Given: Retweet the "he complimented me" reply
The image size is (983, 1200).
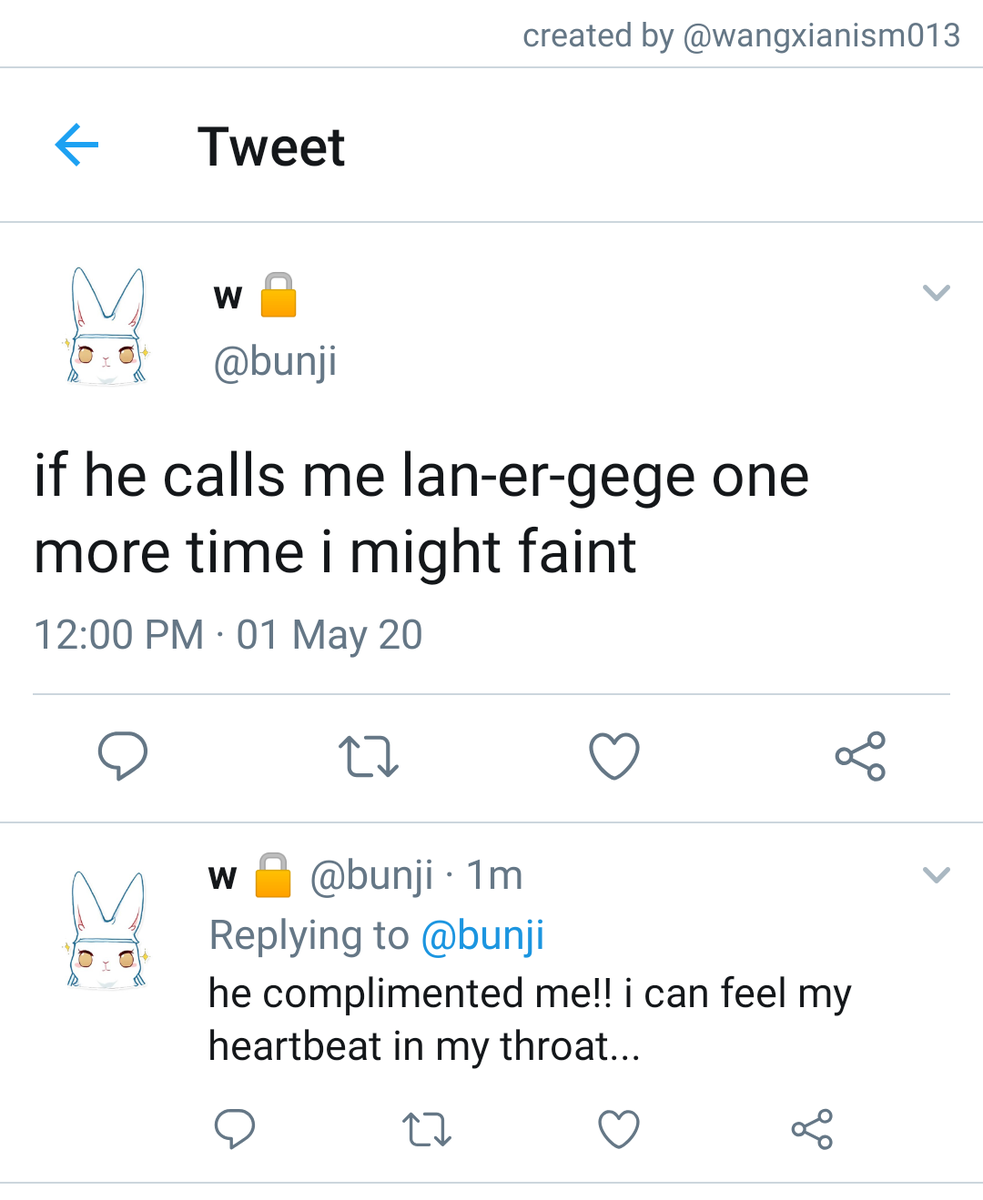Looking at the screenshot, I should 427,1129.
